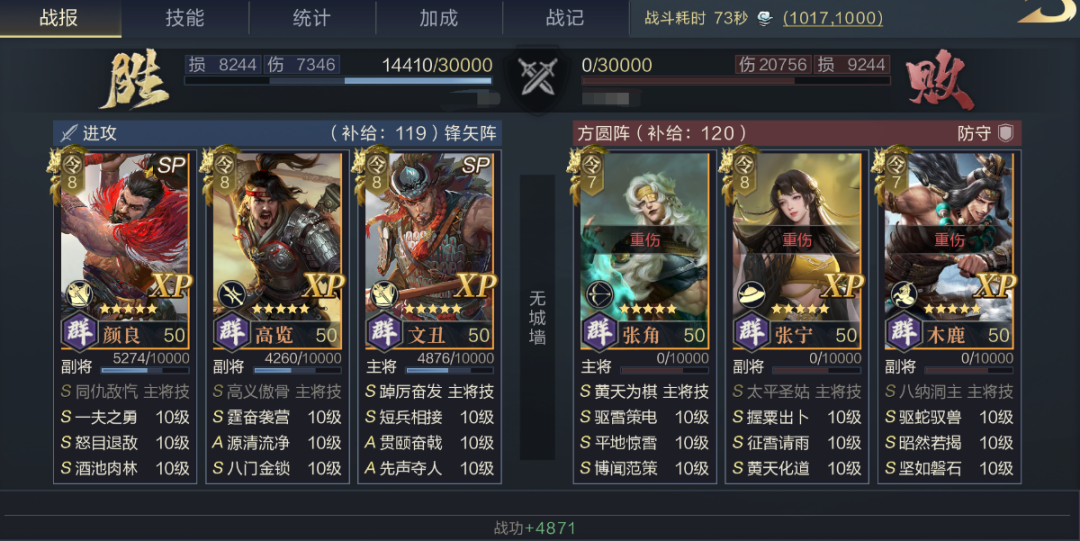The height and width of the screenshot is (541, 1080).
Task: Click the sword icon beside 进攻
Action: coord(69,133)
